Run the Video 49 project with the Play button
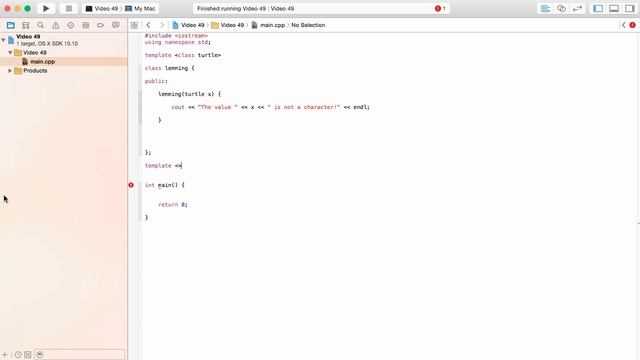Viewport: 640px width, 360px height. tap(46, 9)
